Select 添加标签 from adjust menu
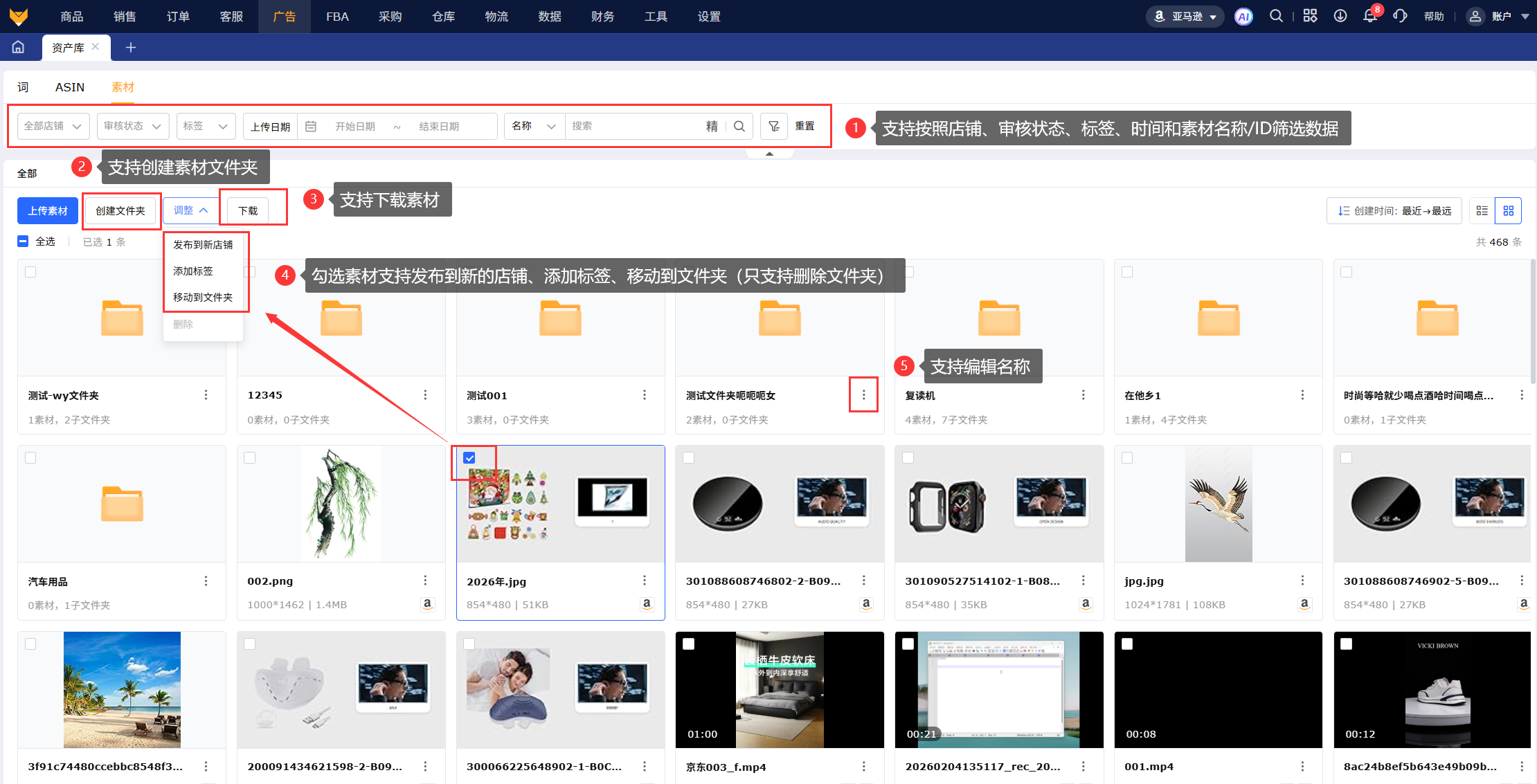This screenshot has width=1537, height=784. point(193,271)
